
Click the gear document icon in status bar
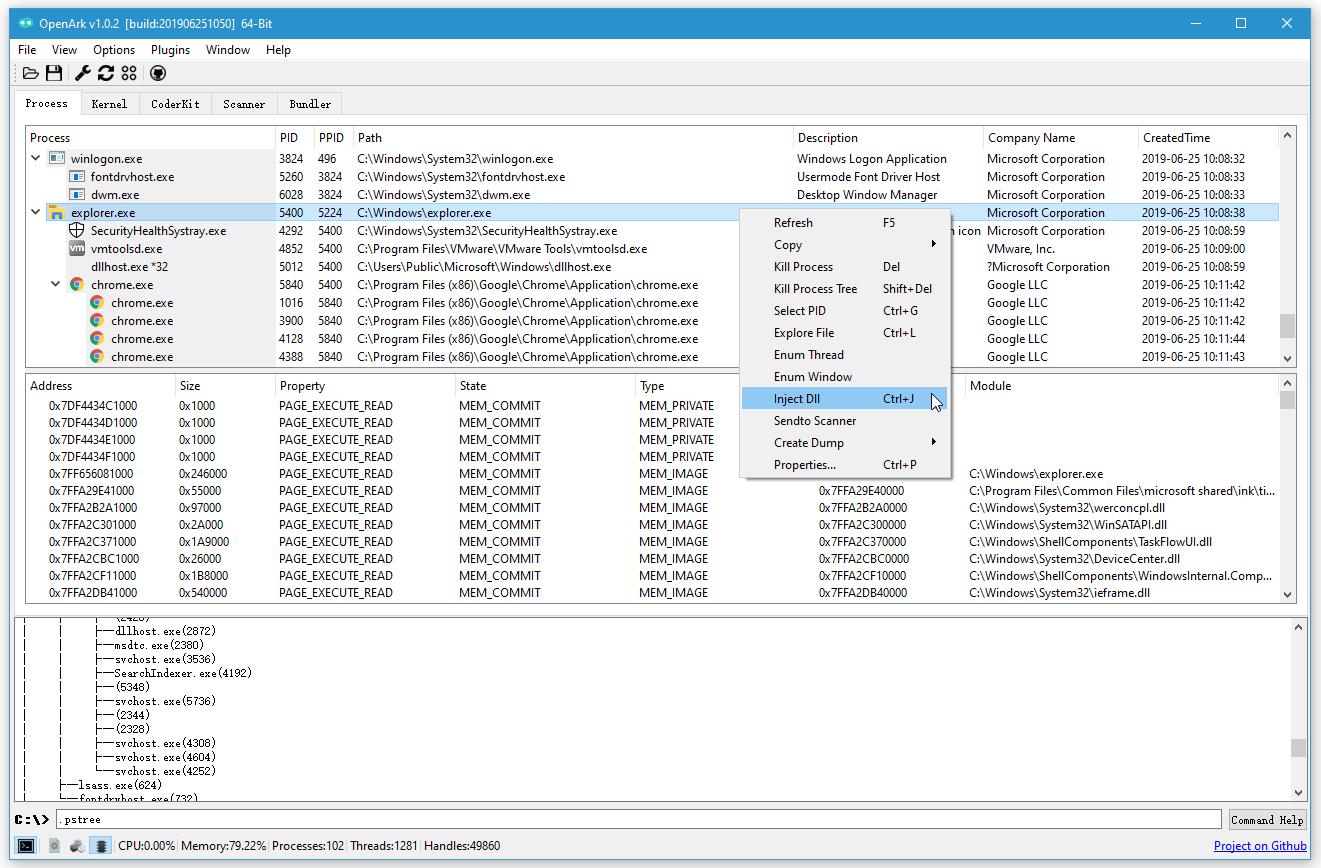coord(54,846)
